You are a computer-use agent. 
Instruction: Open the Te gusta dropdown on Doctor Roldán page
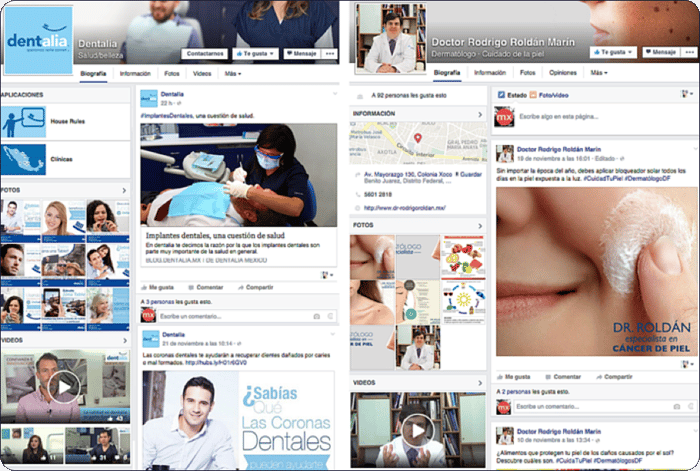[613, 52]
